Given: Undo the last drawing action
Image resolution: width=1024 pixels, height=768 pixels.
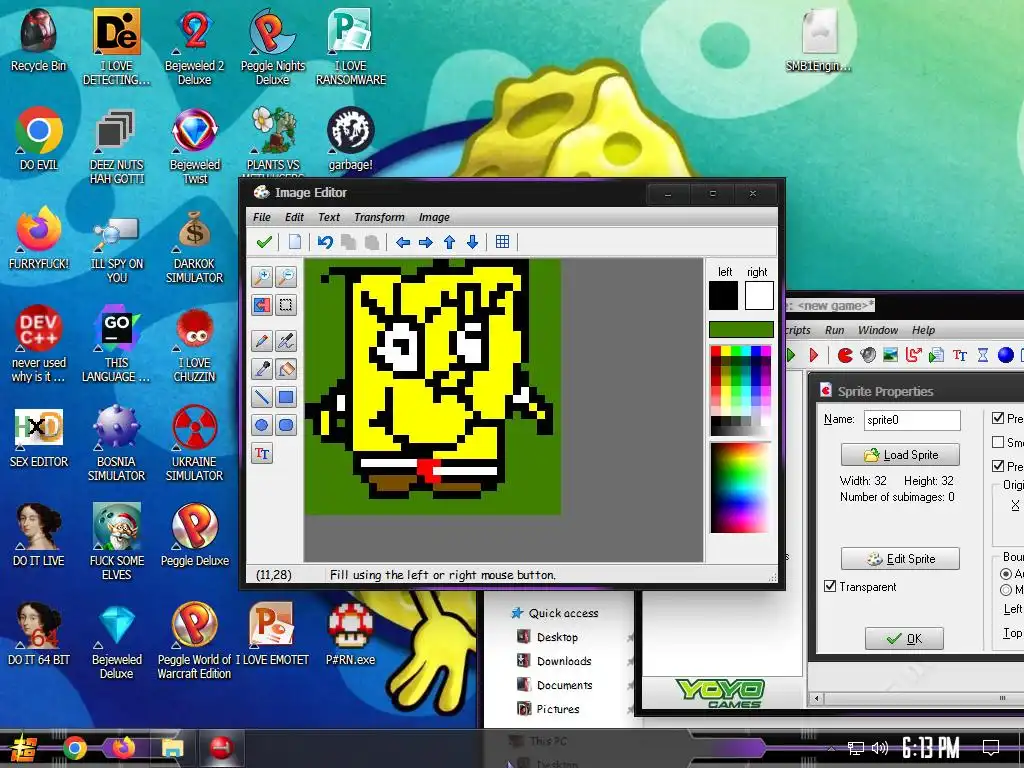Looking at the screenshot, I should (325, 242).
